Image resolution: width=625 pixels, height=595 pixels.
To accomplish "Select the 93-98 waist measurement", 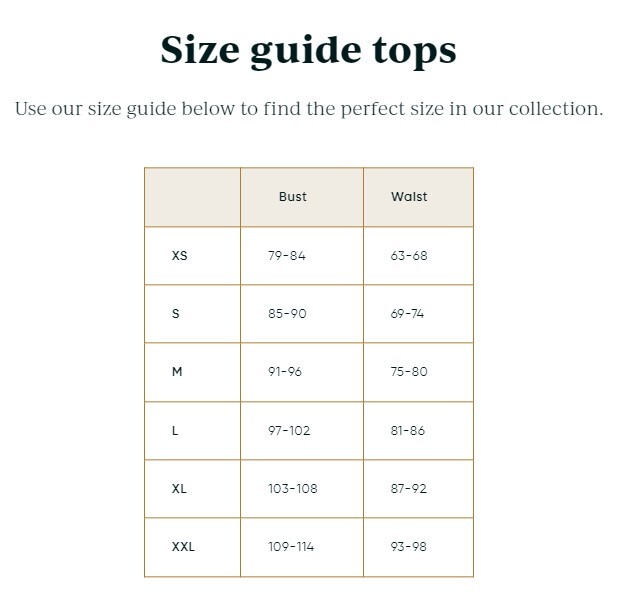I will (409, 547).
